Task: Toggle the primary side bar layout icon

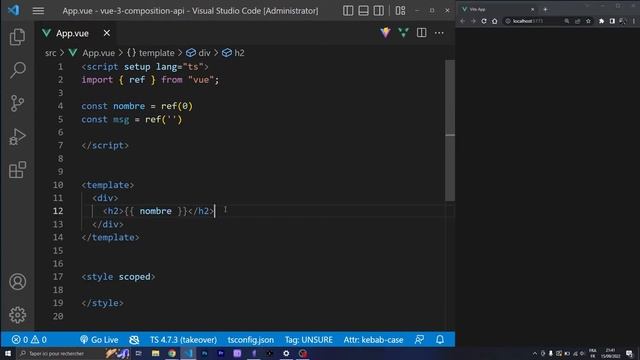Action: pyautogui.click(x=348, y=11)
